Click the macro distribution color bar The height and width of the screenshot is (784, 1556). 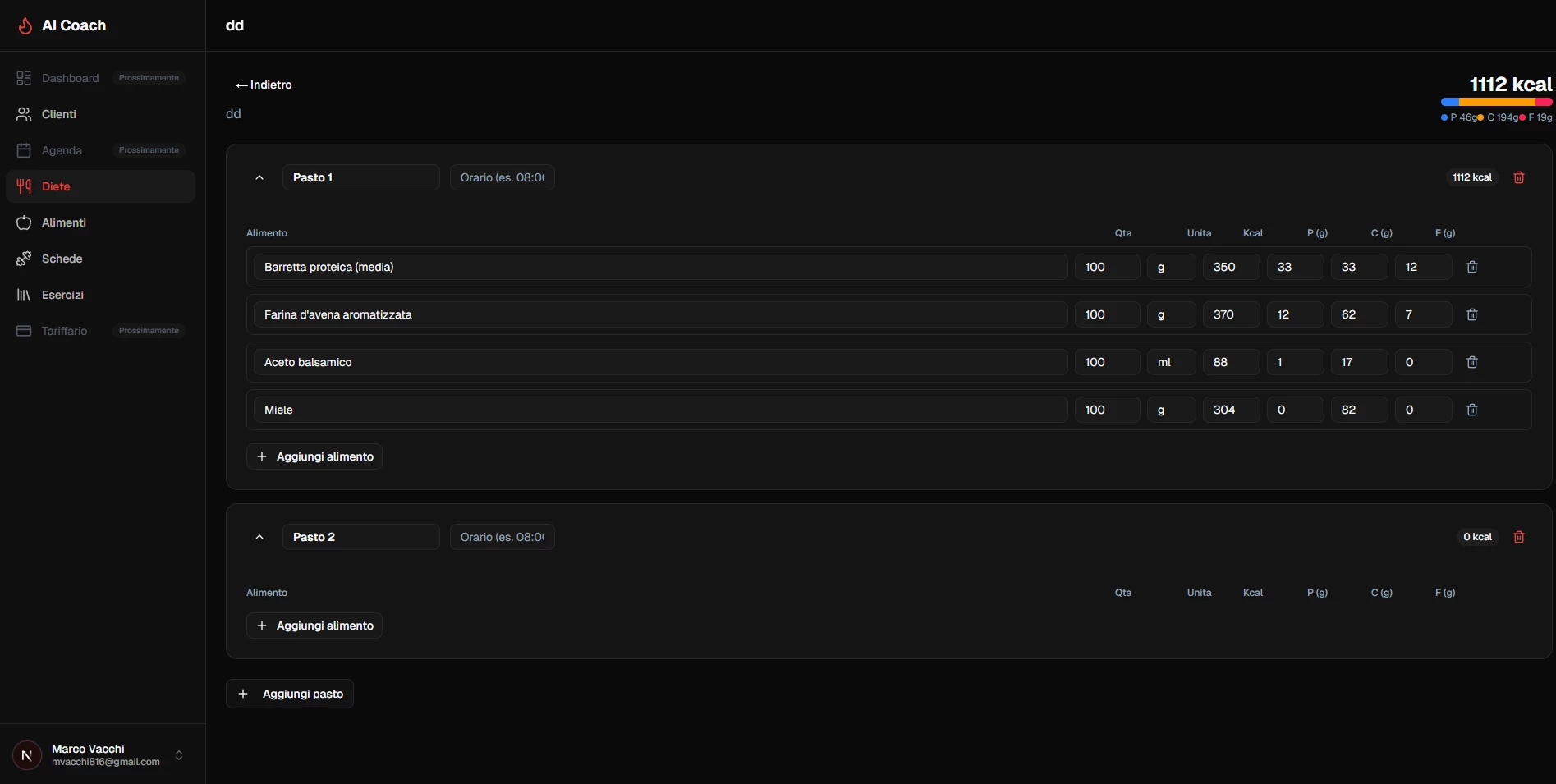(1495, 102)
